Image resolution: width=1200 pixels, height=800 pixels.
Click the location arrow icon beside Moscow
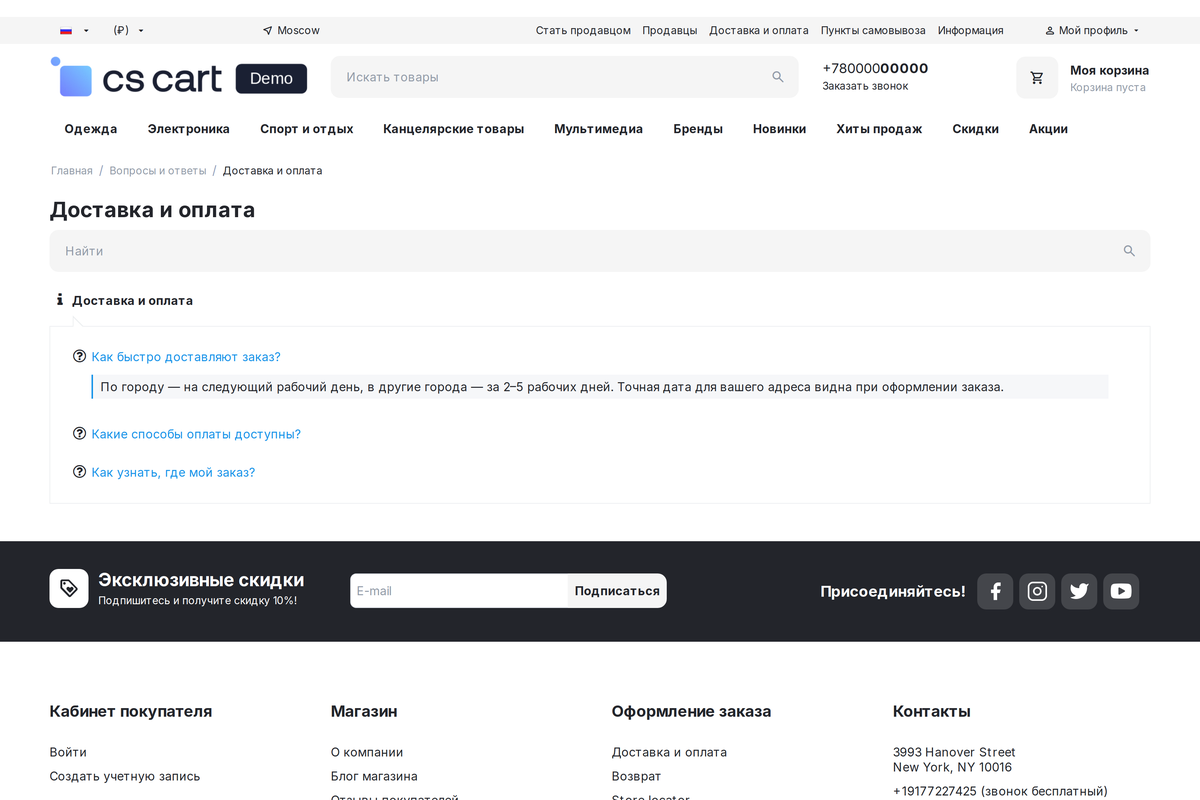coord(267,30)
